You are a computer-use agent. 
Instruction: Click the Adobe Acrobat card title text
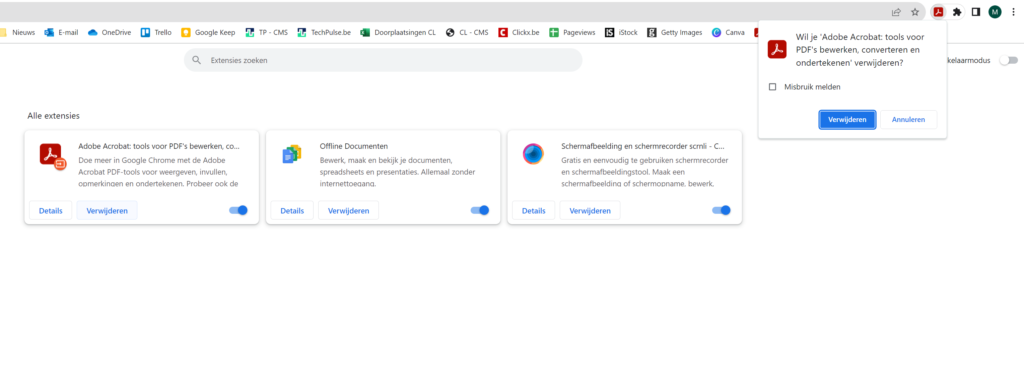159,146
